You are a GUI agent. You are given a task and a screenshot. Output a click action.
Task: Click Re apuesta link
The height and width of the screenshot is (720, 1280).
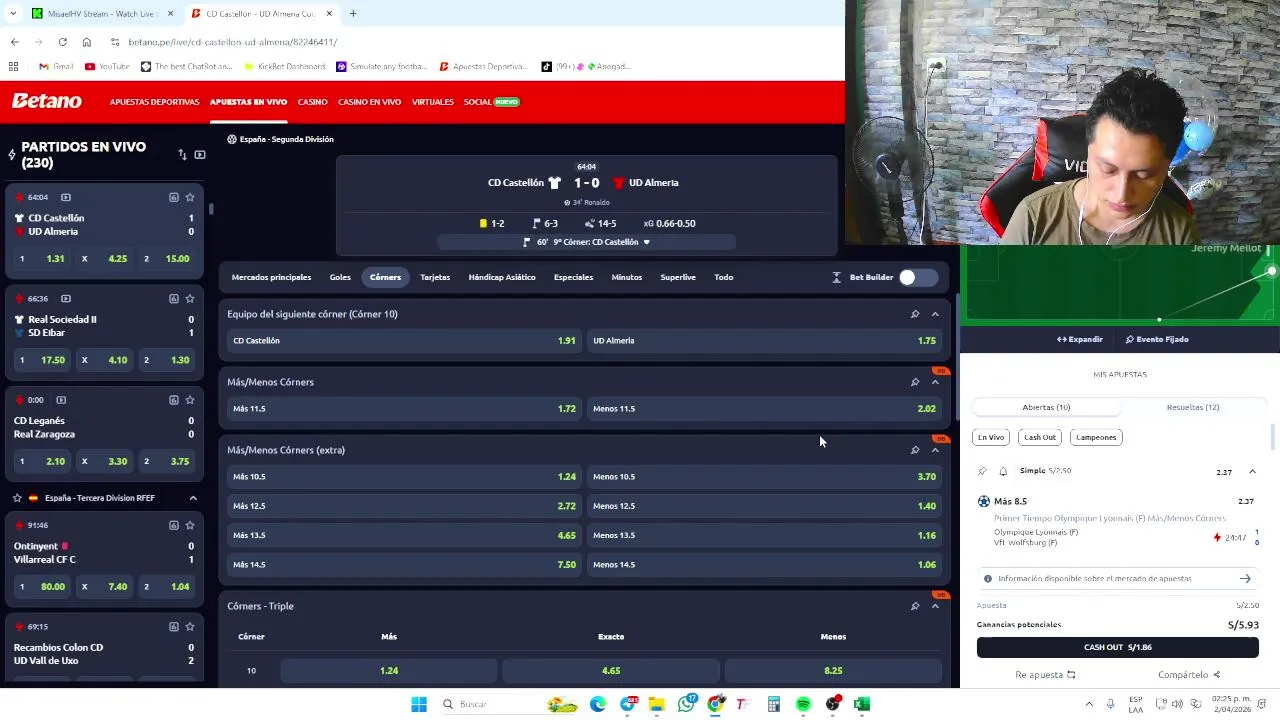(x=1045, y=675)
